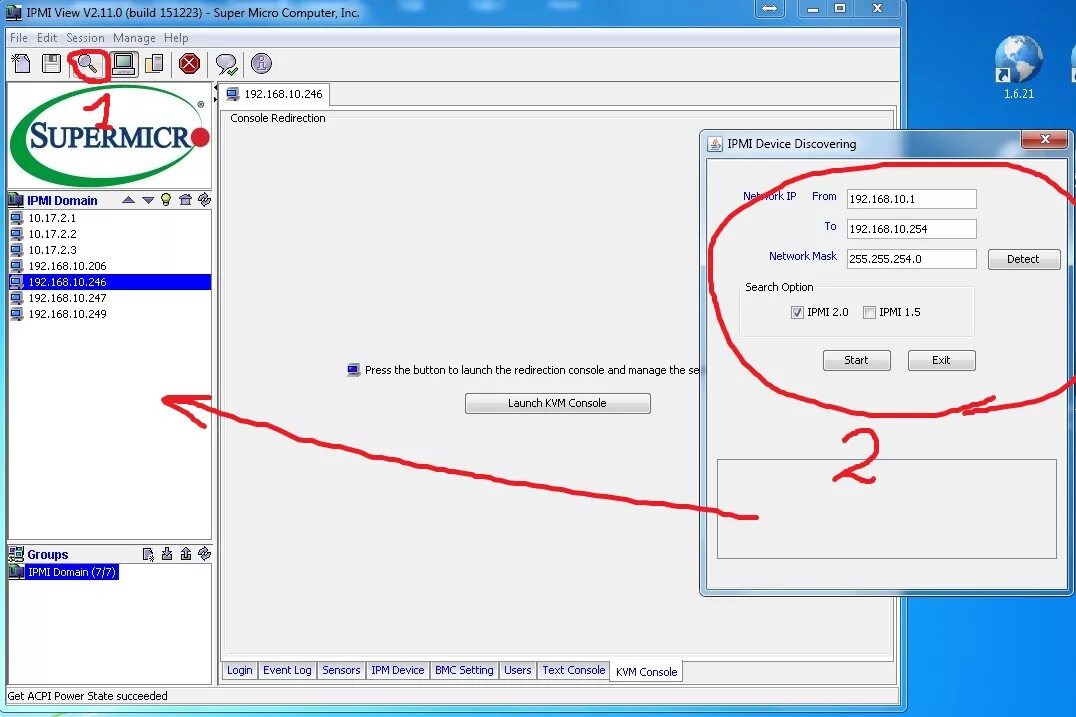Click the Java icon in IPMI Device Discovering title bar
This screenshot has height=717, width=1076.
(715, 144)
